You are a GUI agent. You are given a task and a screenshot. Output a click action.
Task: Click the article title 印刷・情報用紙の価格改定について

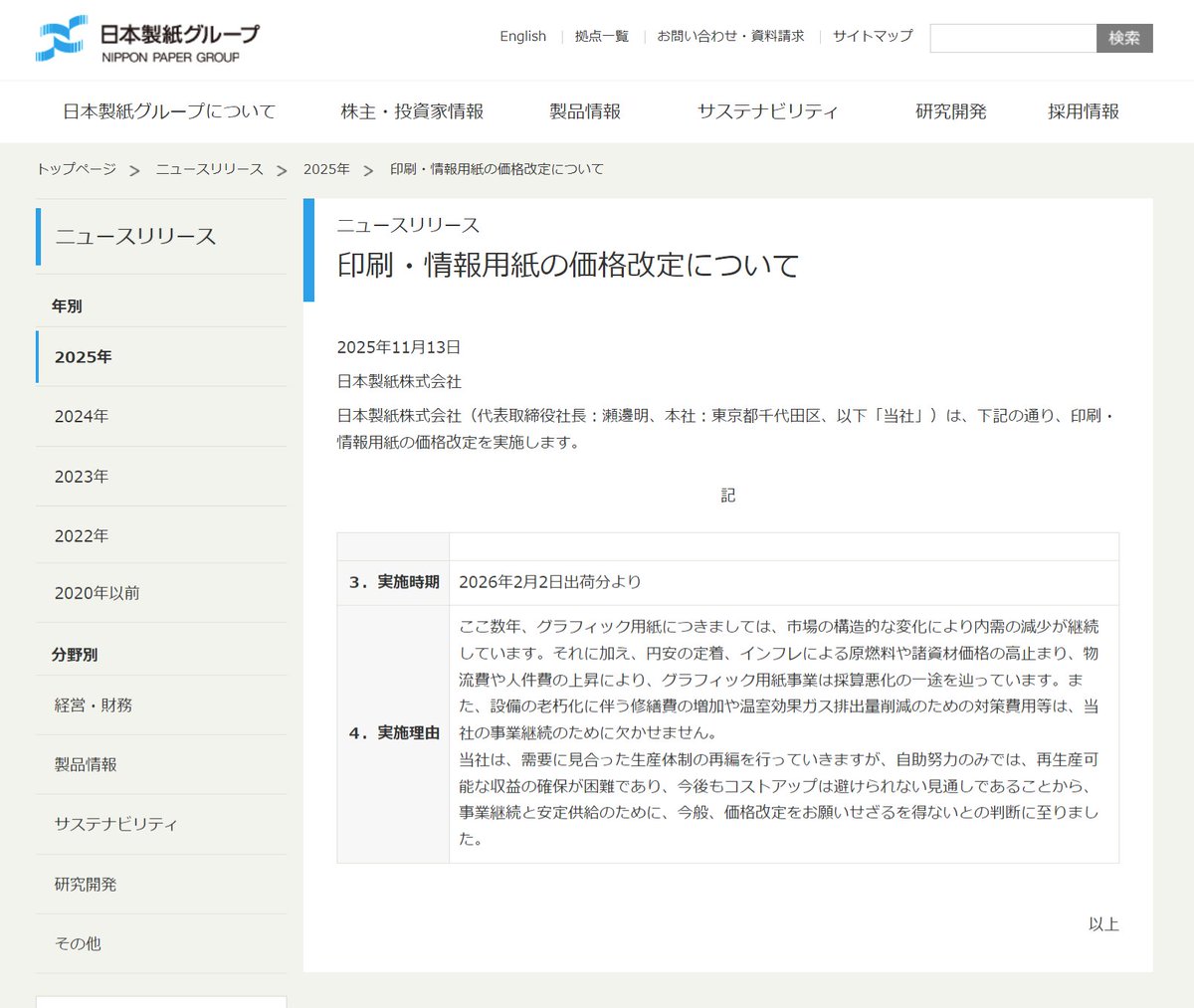(568, 265)
